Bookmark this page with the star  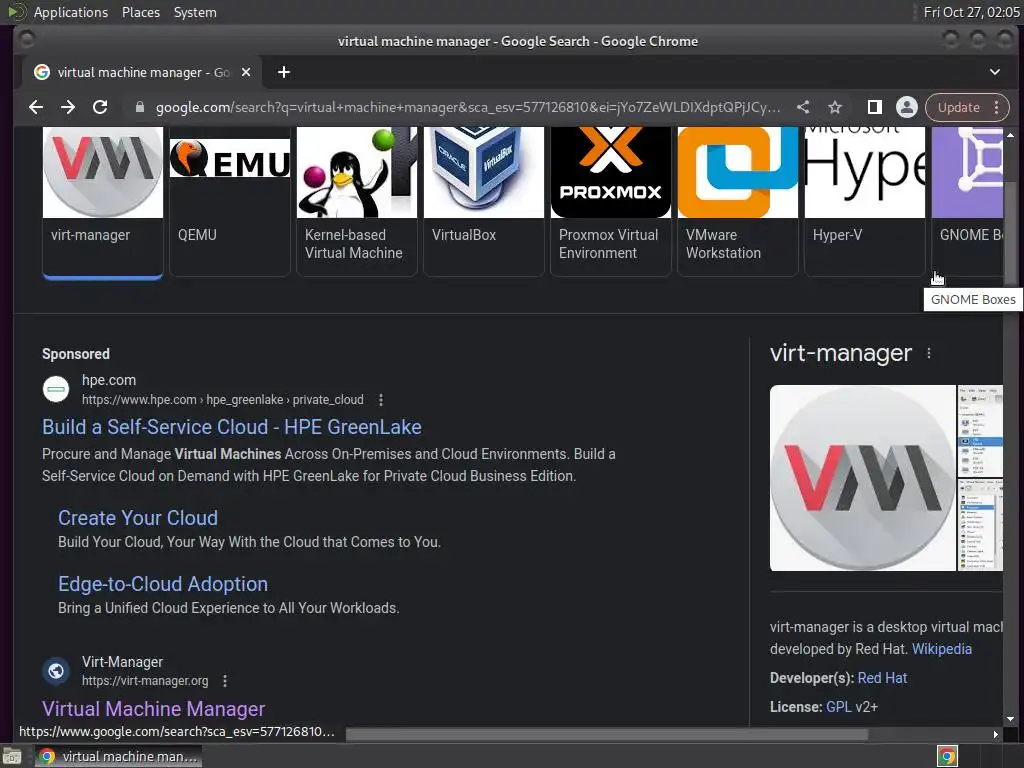coord(835,107)
